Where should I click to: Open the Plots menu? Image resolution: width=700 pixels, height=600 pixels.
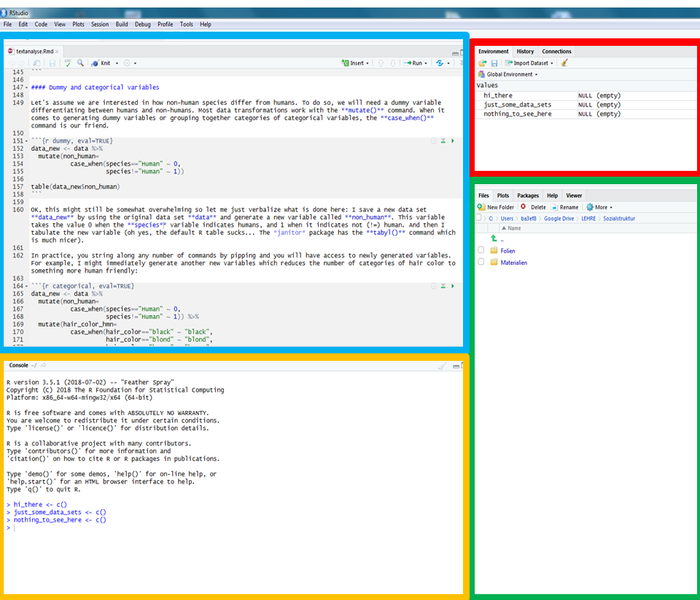point(79,25)
